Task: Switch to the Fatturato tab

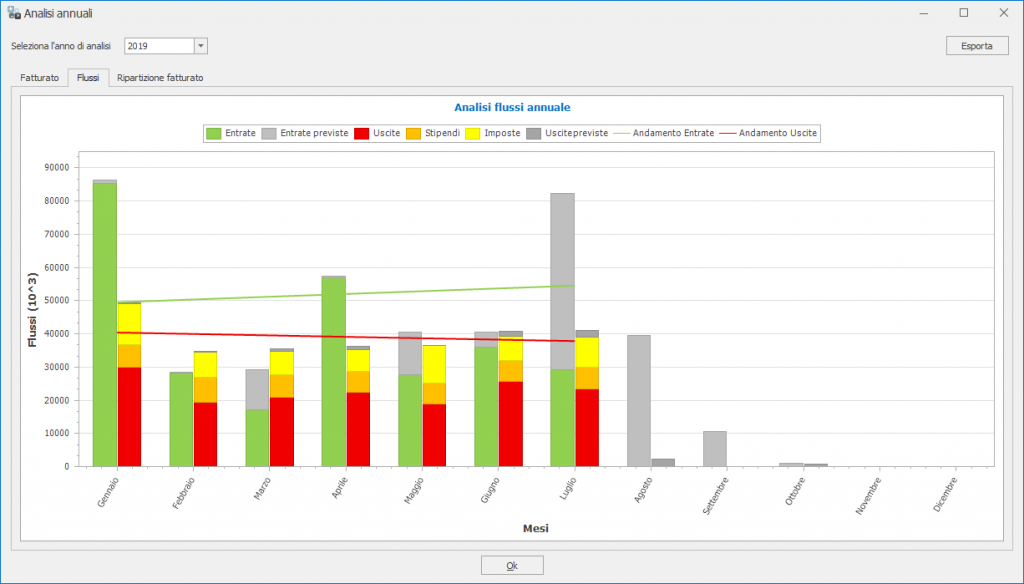Action: (39, 78)
